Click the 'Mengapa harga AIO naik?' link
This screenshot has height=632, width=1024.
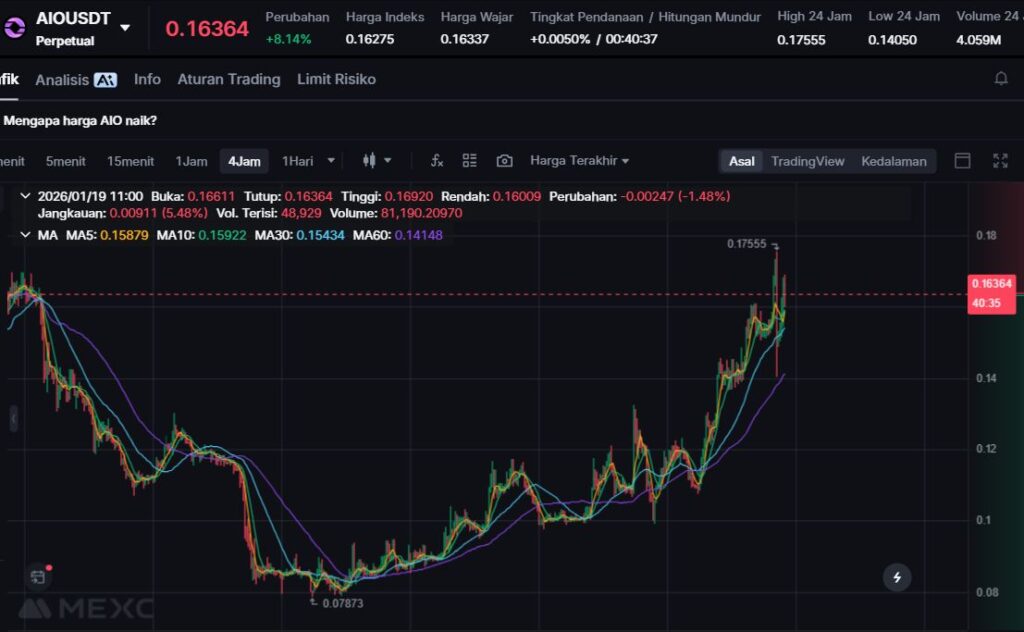tap(80, 121)
